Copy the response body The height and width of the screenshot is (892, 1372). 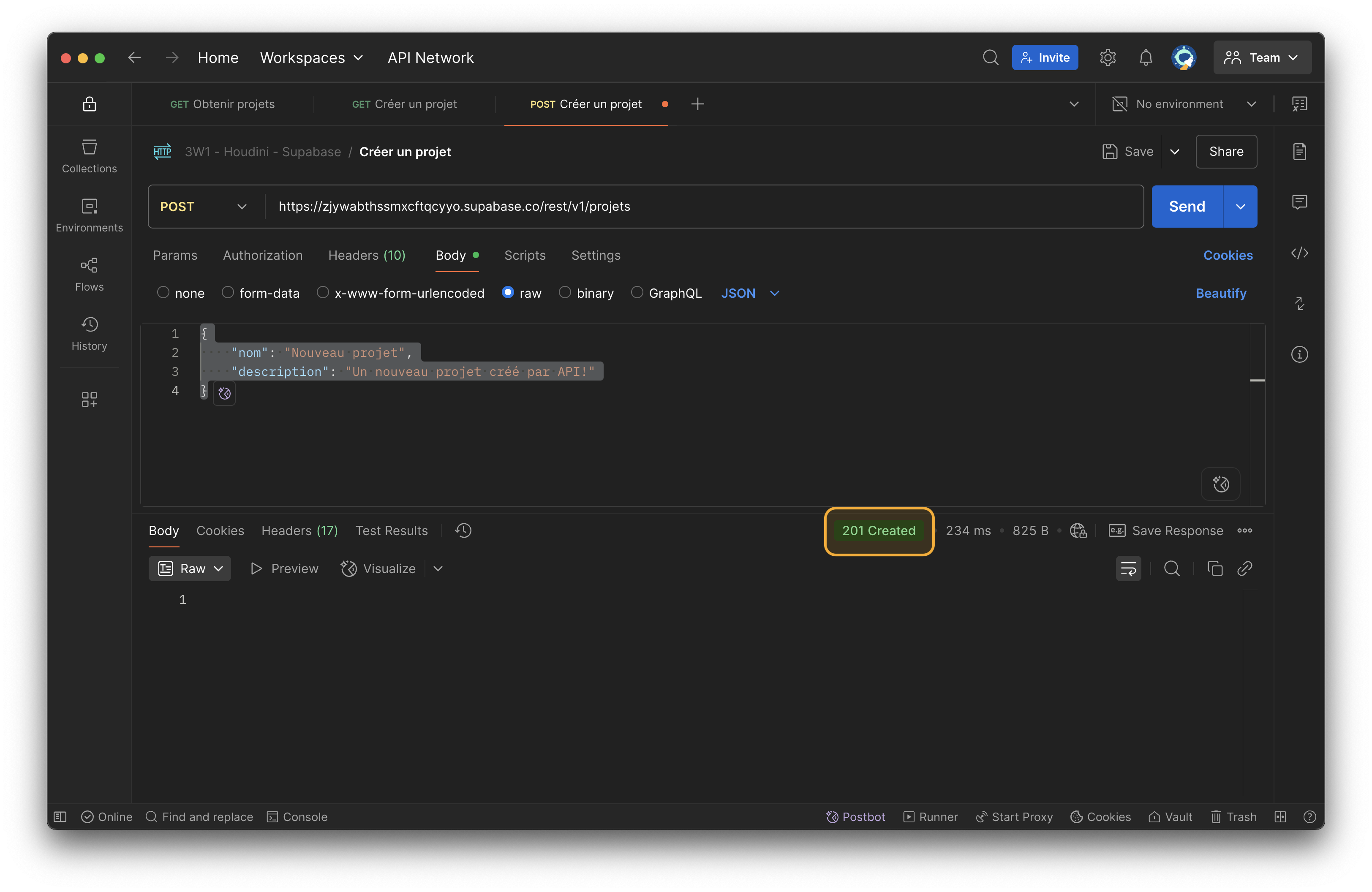[1214, 569]
